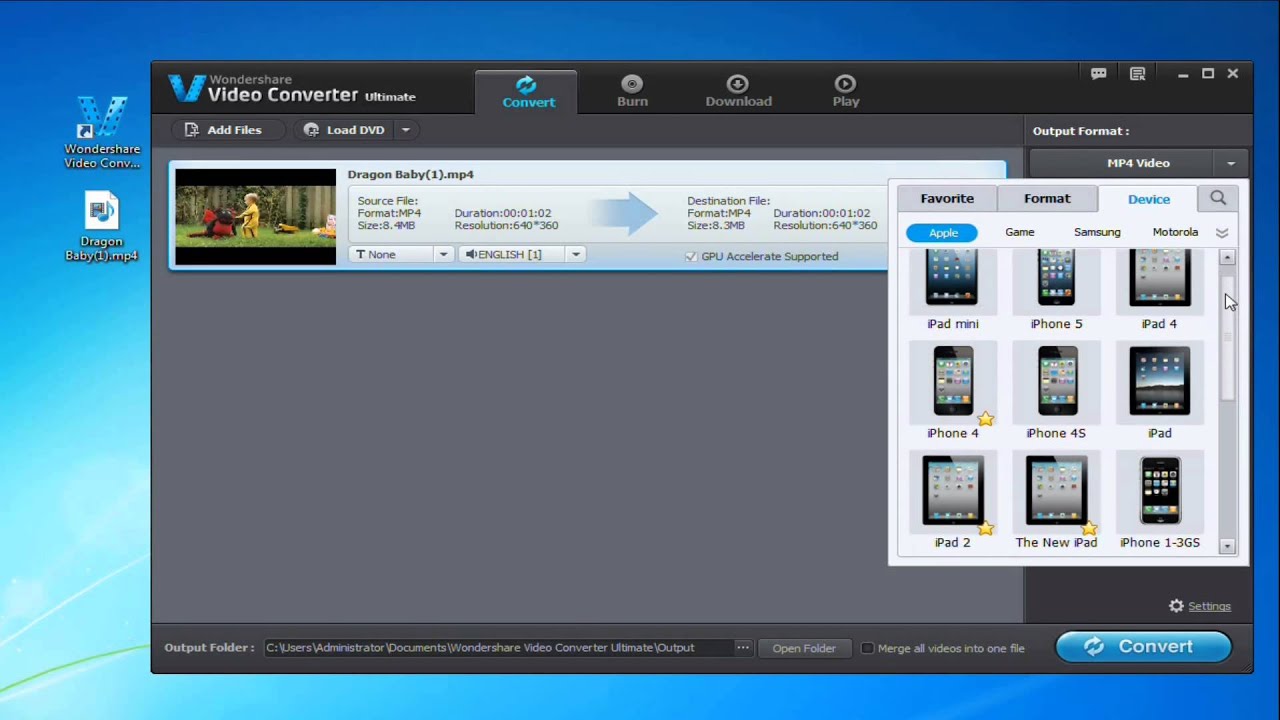The height and width of the screenshot is (720, 1280).
Task: Switch to the Favorite tab
Action: pos(946,198)
